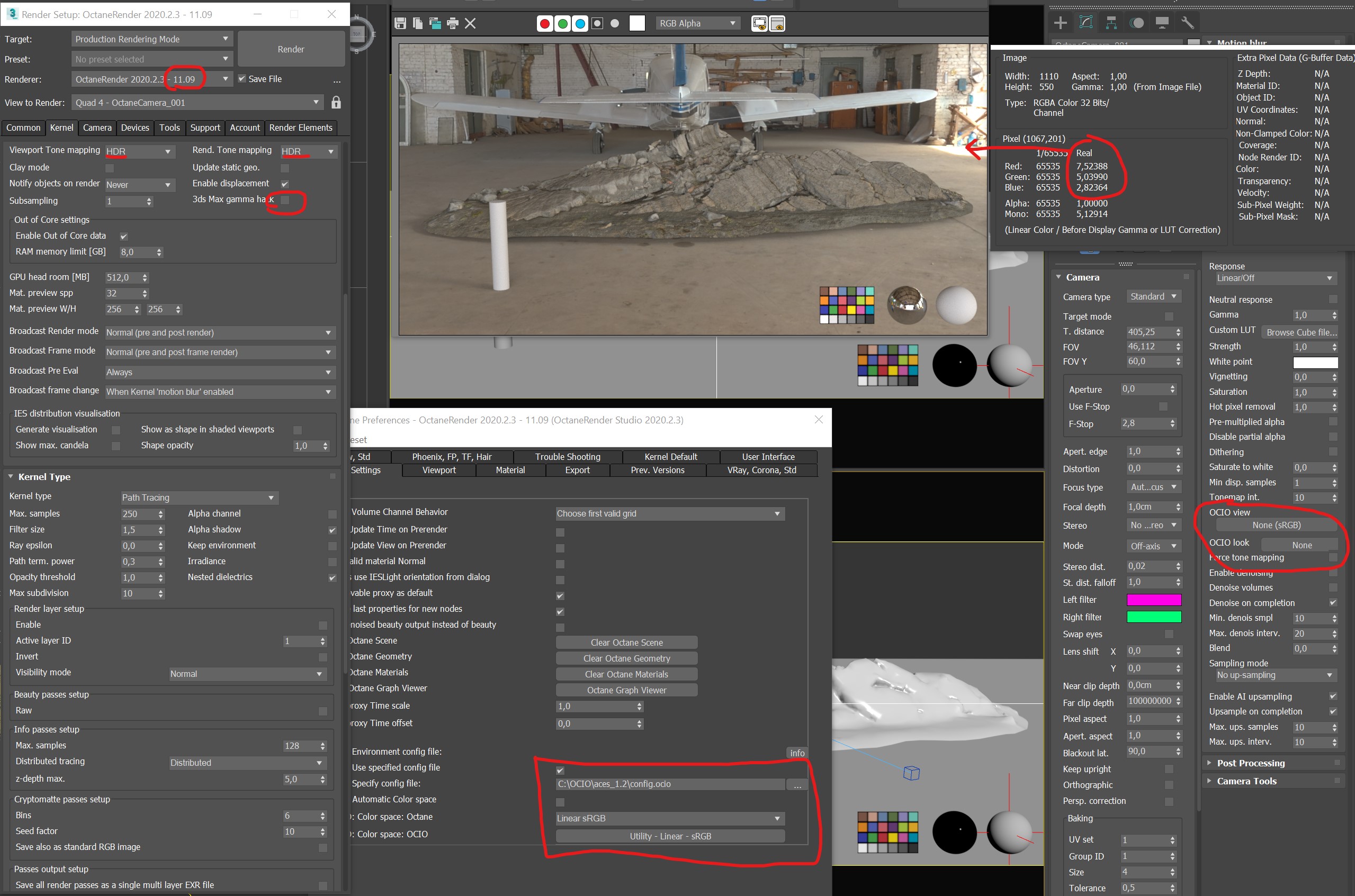Uncheck Enable Out of Core data

coord(123,236)
